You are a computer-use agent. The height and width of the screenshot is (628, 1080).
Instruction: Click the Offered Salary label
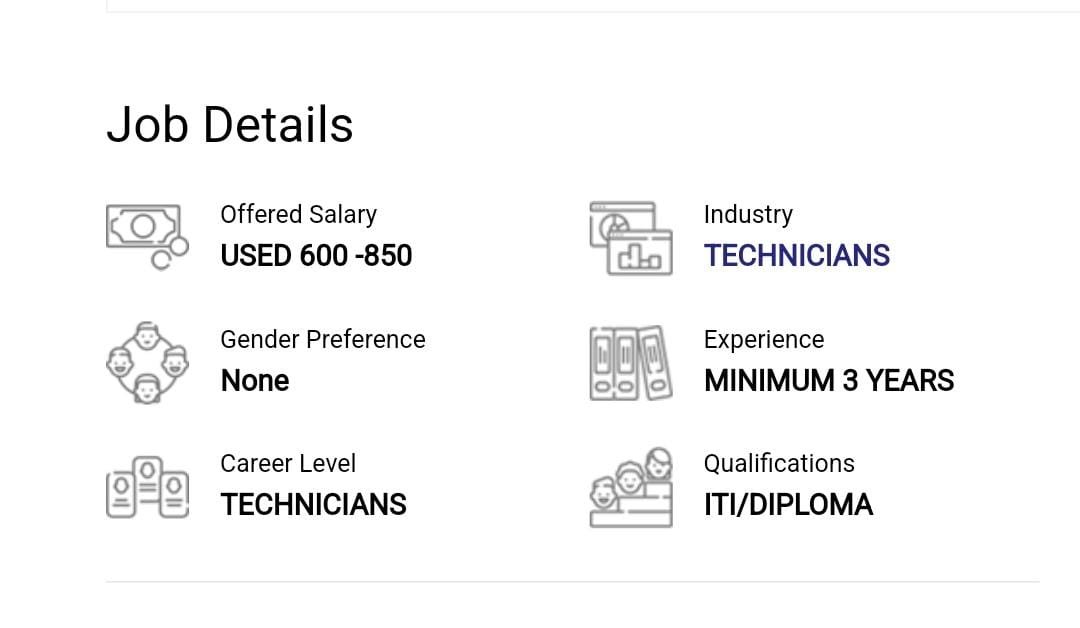pyautogui.click(x=298, y=214)
